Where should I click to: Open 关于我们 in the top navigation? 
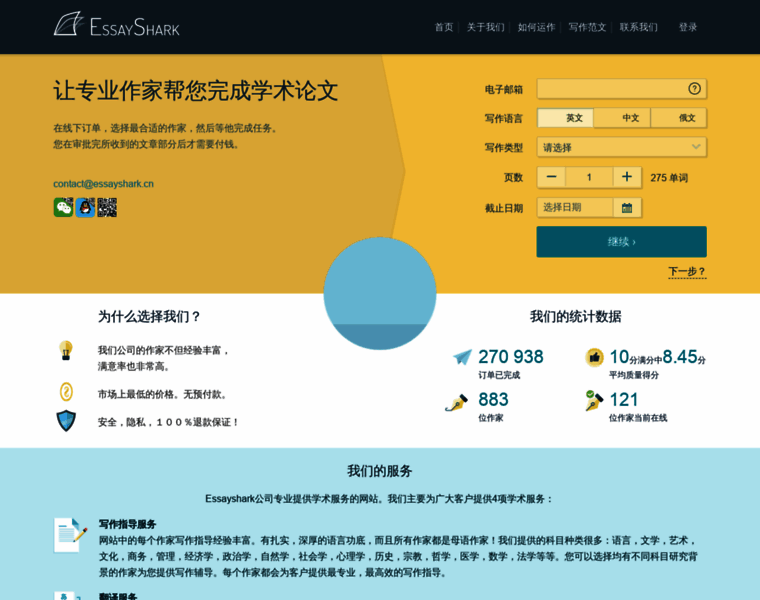coord(485,27)
